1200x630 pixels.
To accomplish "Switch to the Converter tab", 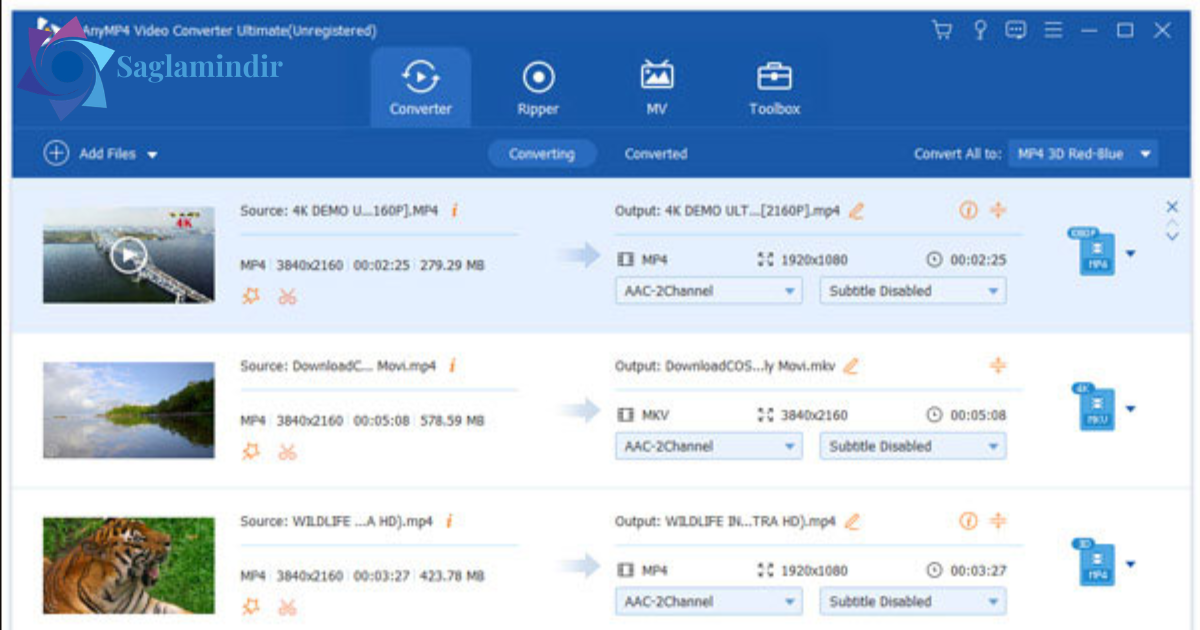I will click(x=421, y=87).
